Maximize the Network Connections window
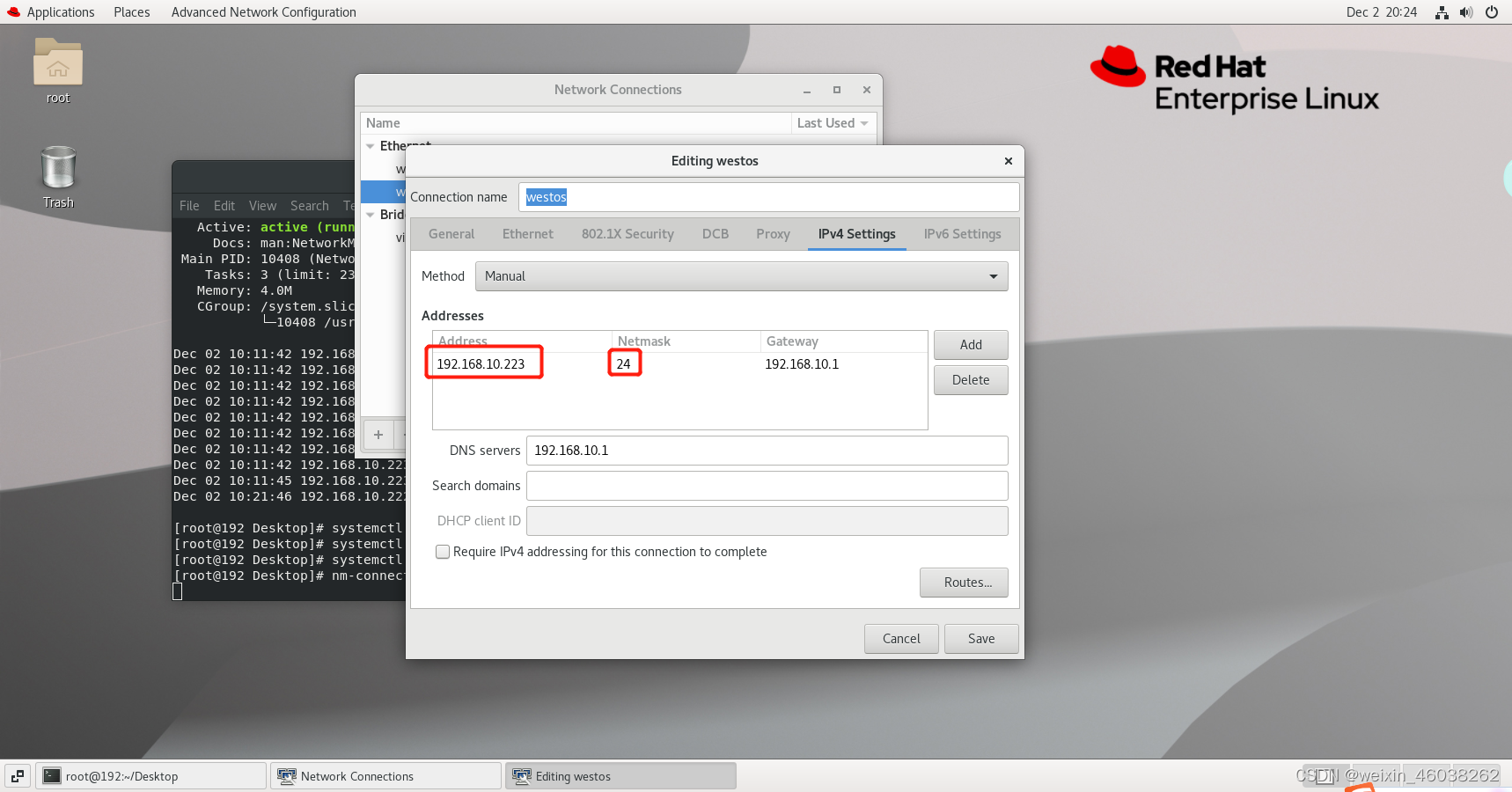This screenshot has width=1512, height=792. [x=837, y=90]
